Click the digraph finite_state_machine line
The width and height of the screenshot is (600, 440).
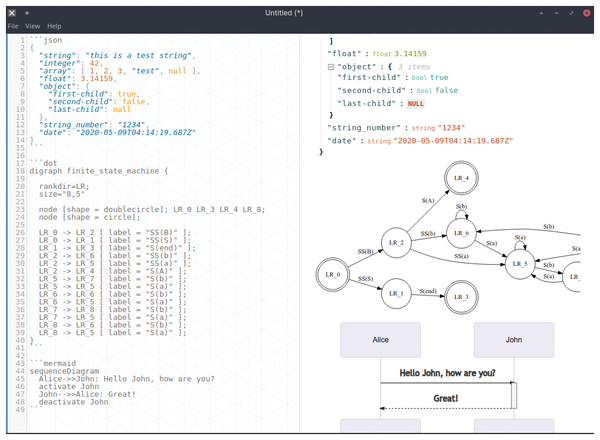(99, 171)
